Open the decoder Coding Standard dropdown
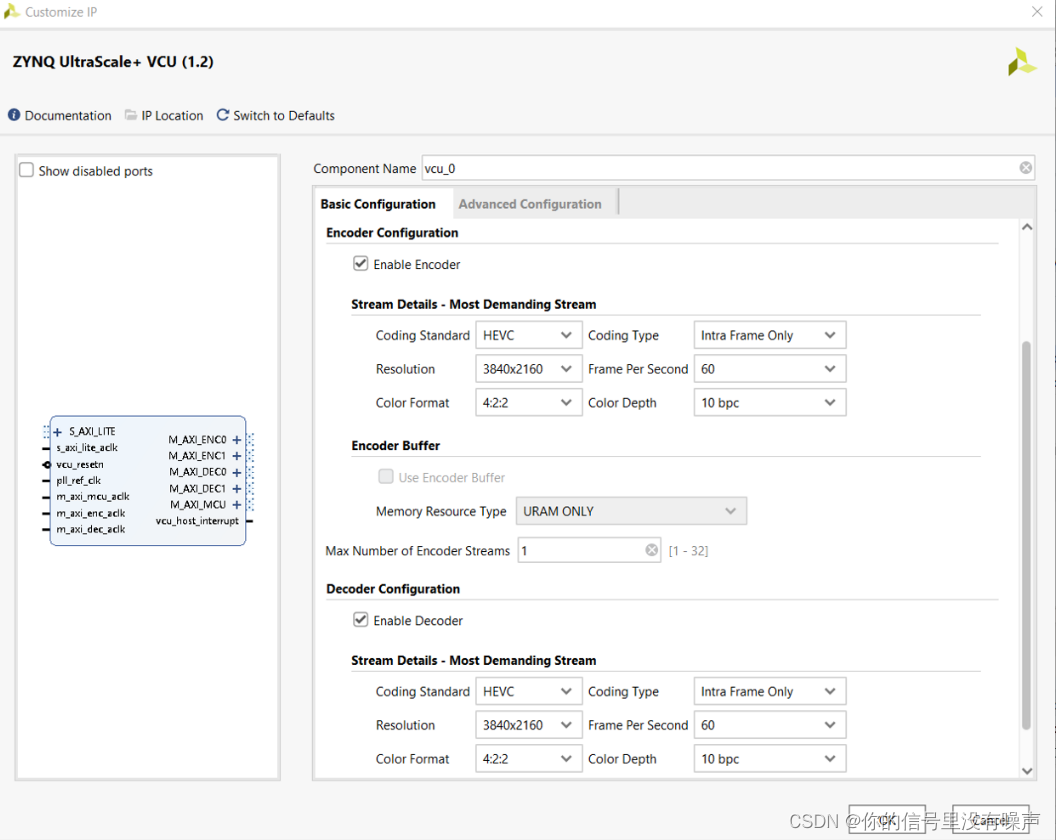 [x=529, y=691]
